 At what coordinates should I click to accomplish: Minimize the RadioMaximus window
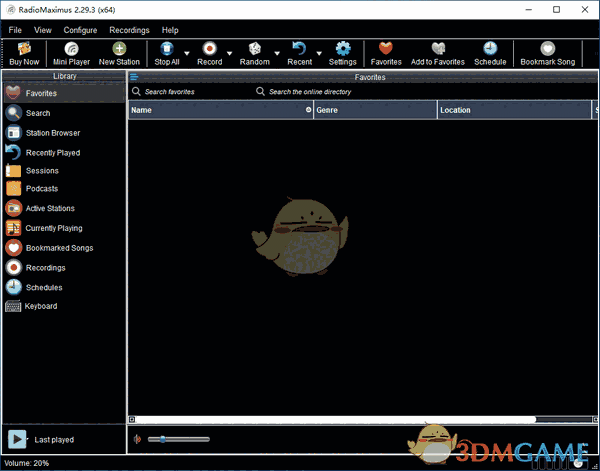[529, 10]
